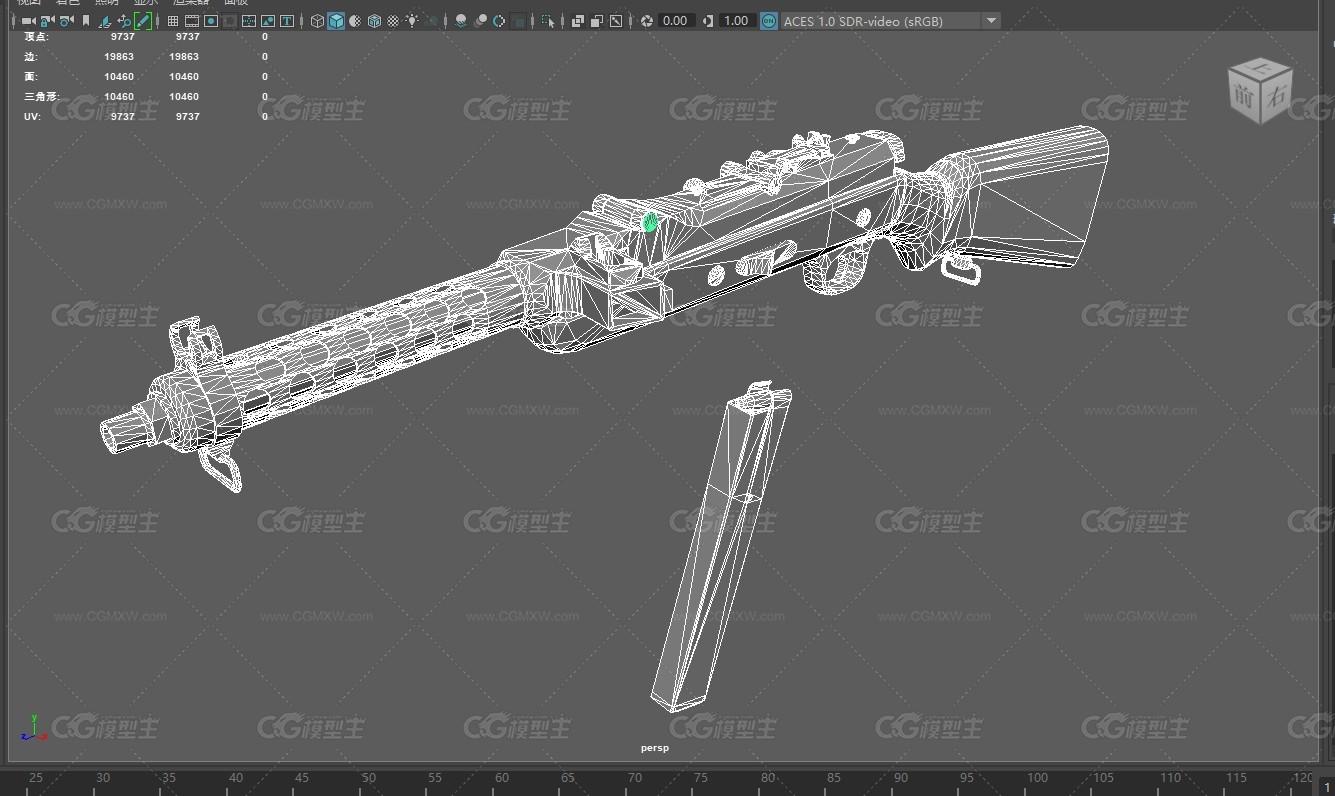Click the gamma field showing 1.00

(x=736, y=20)
